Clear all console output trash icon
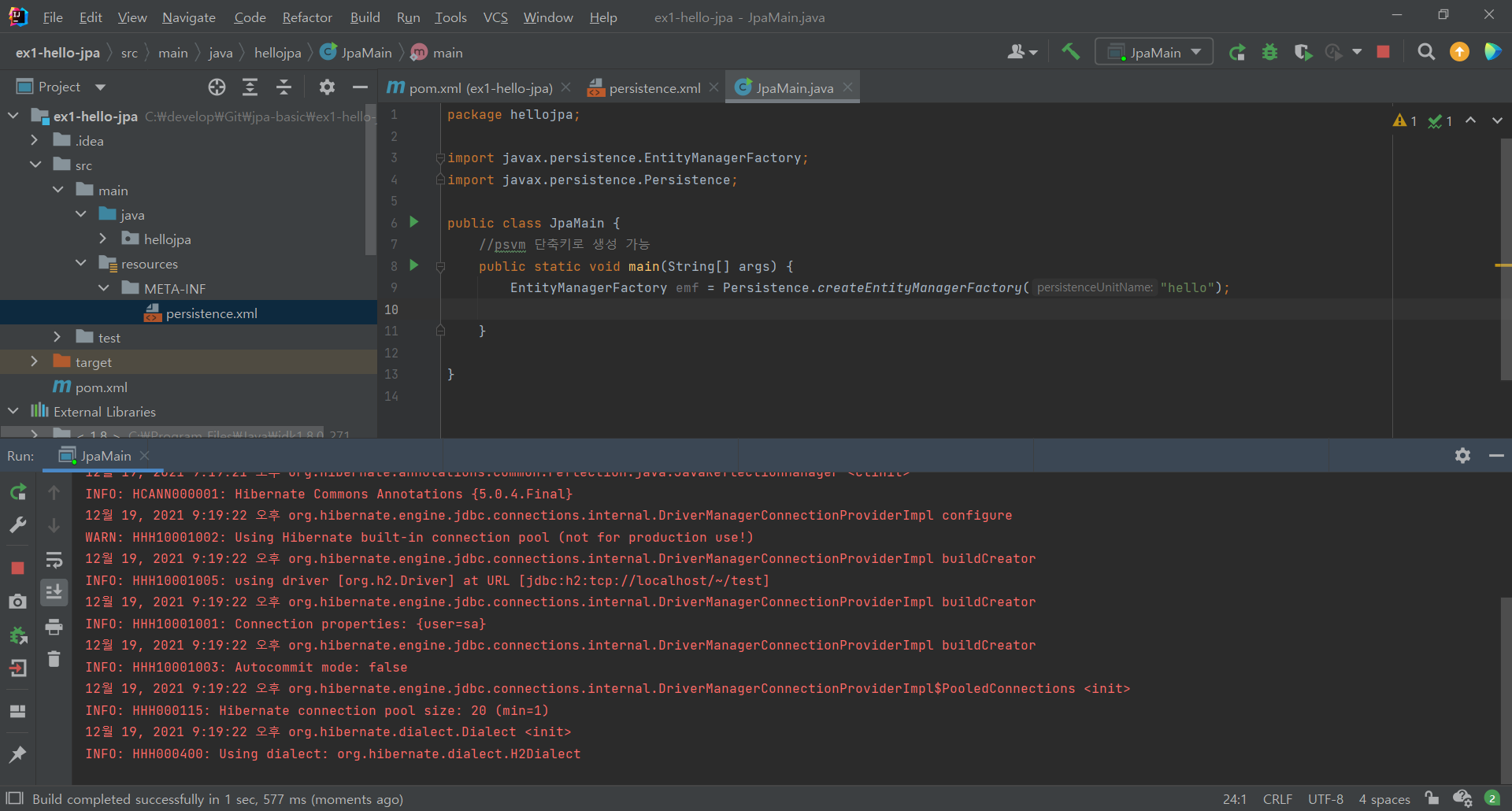1512x811 pixels. tap(54, 659)
